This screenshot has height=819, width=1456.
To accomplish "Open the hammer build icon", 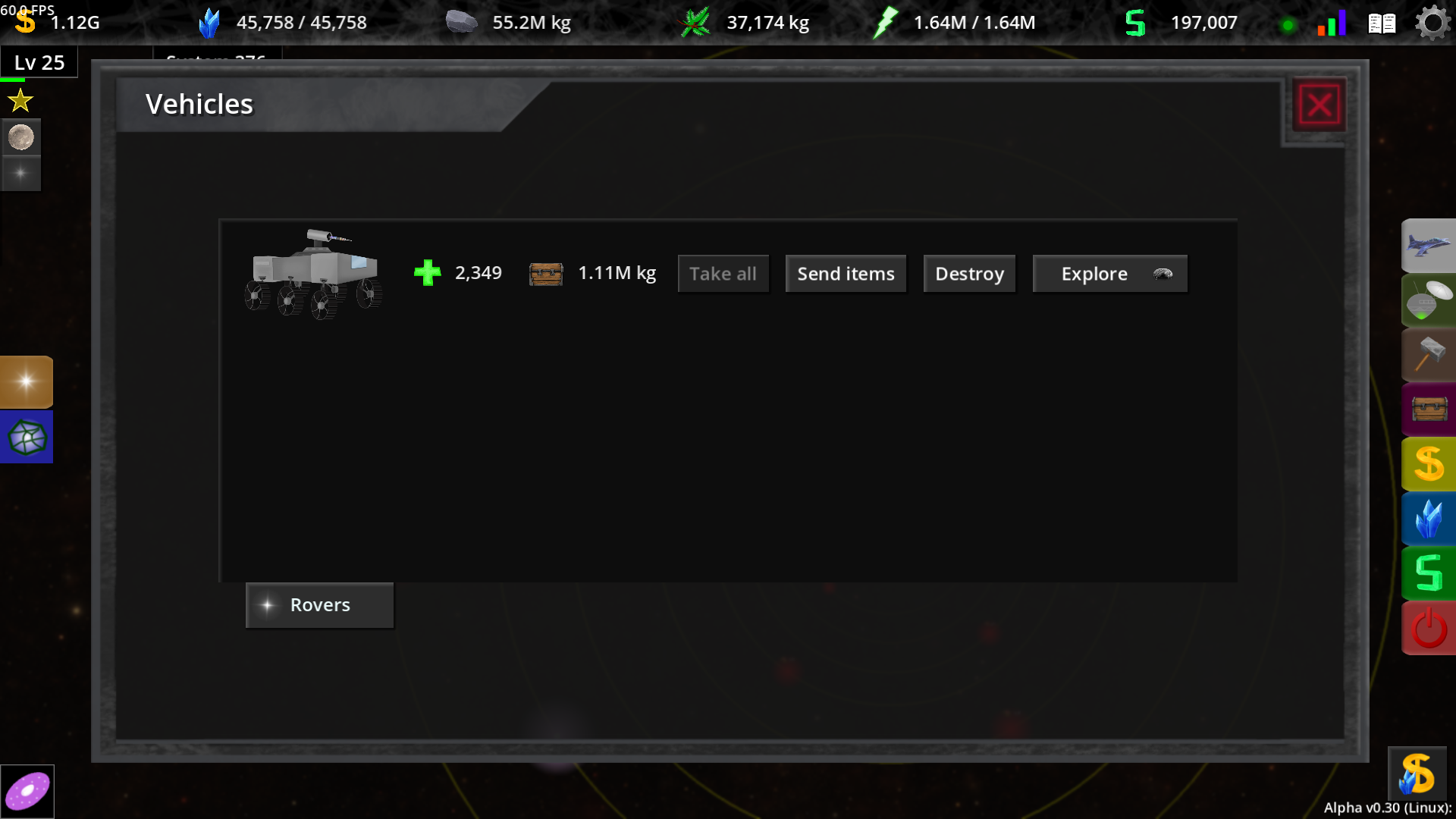I will pyautogui.click(x=1429, y=355).
